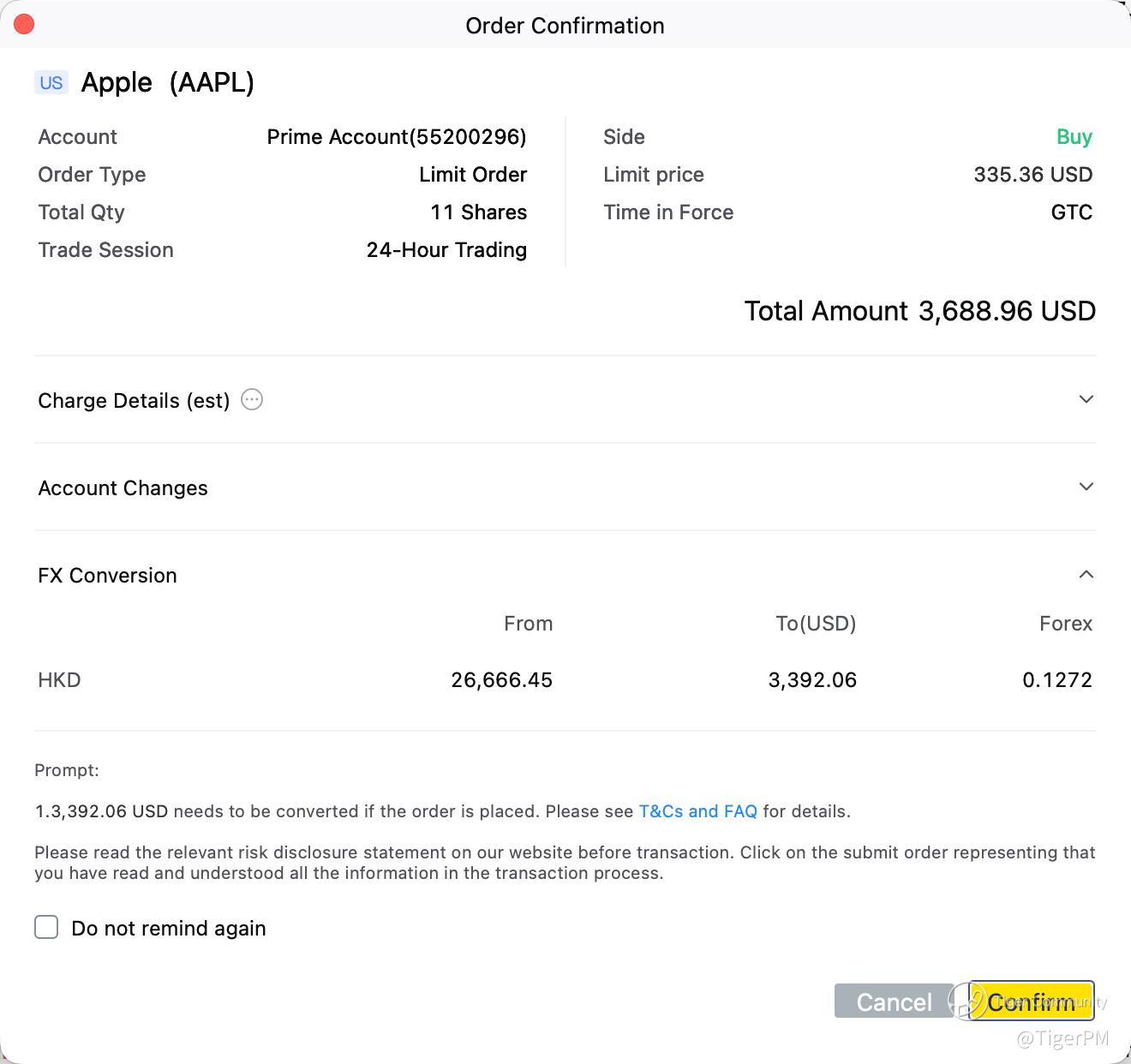Tick the Do not remind again checkbox
The height and width of the screenshot is (1064, 1131).
(46, 927)
